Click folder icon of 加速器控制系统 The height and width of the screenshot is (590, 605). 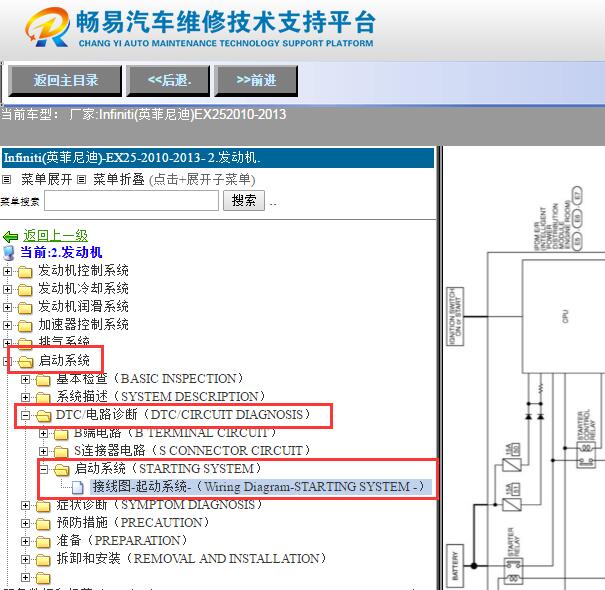click(25, 325)
